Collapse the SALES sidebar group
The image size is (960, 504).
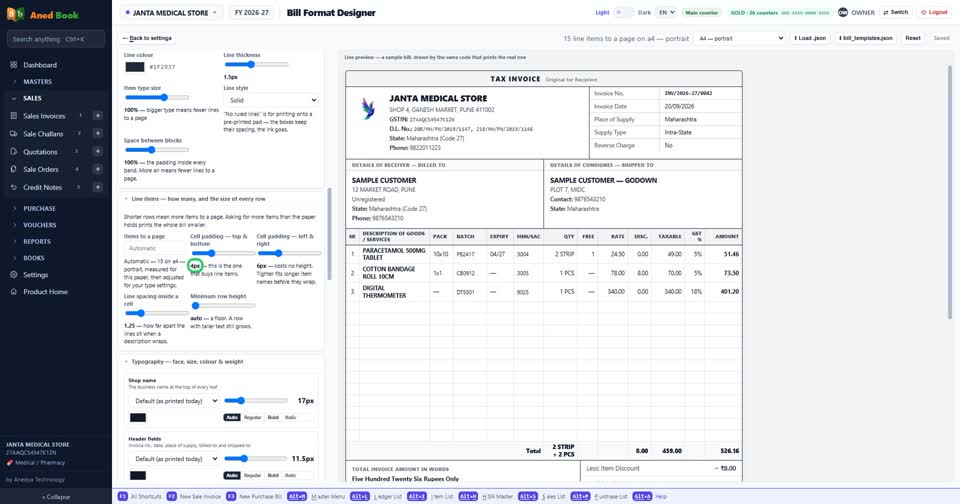coord(55,98)
